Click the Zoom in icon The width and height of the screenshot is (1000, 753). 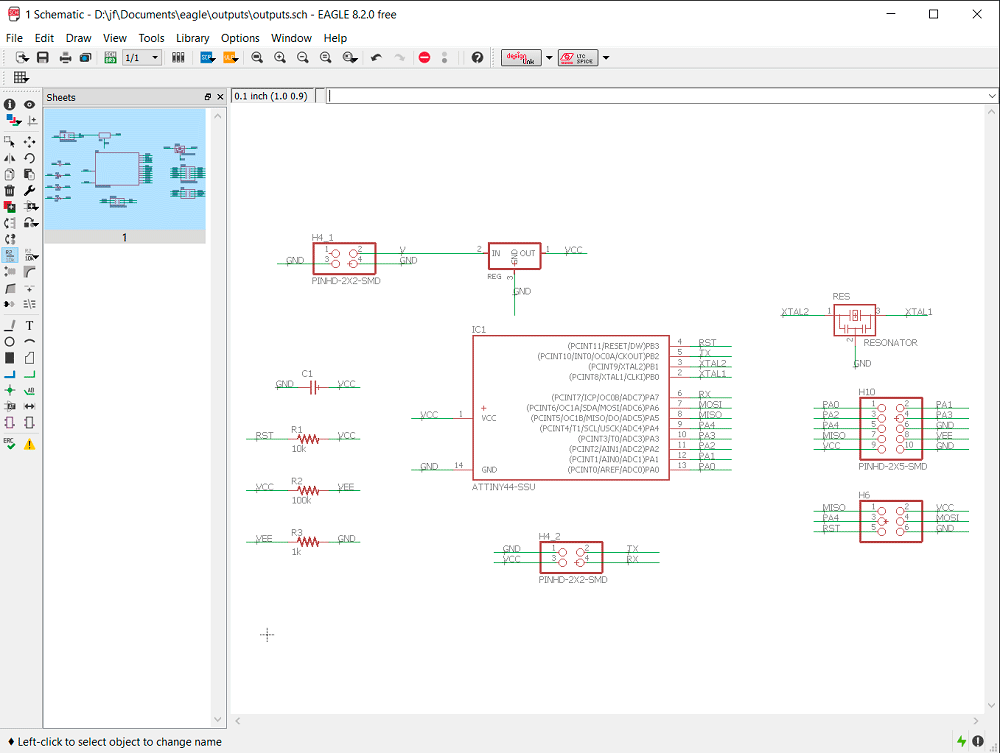coord(280,57)
